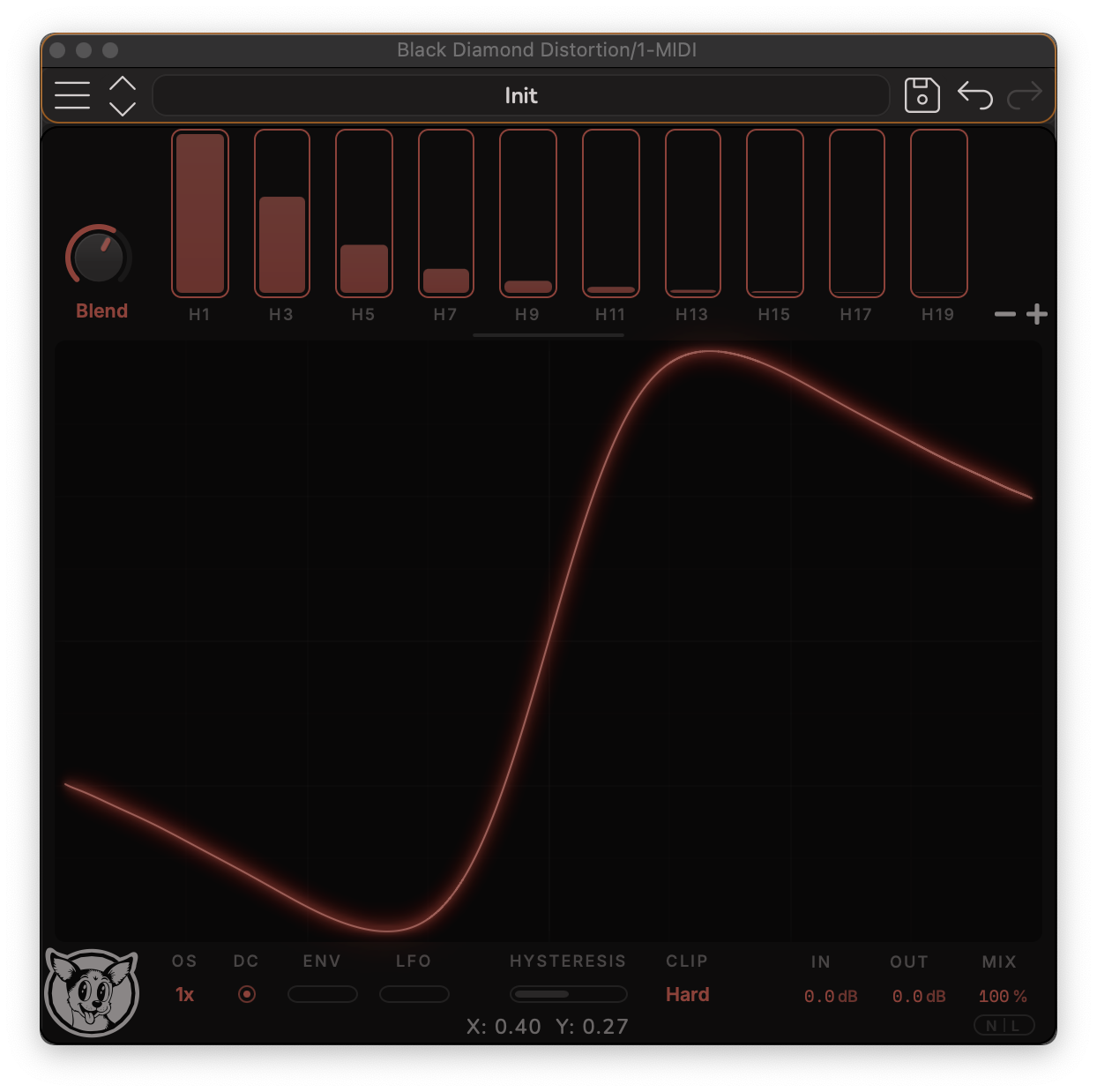Set the H13 harmonic bar level
This screenshot has width=1097, height=1092.
693,213
